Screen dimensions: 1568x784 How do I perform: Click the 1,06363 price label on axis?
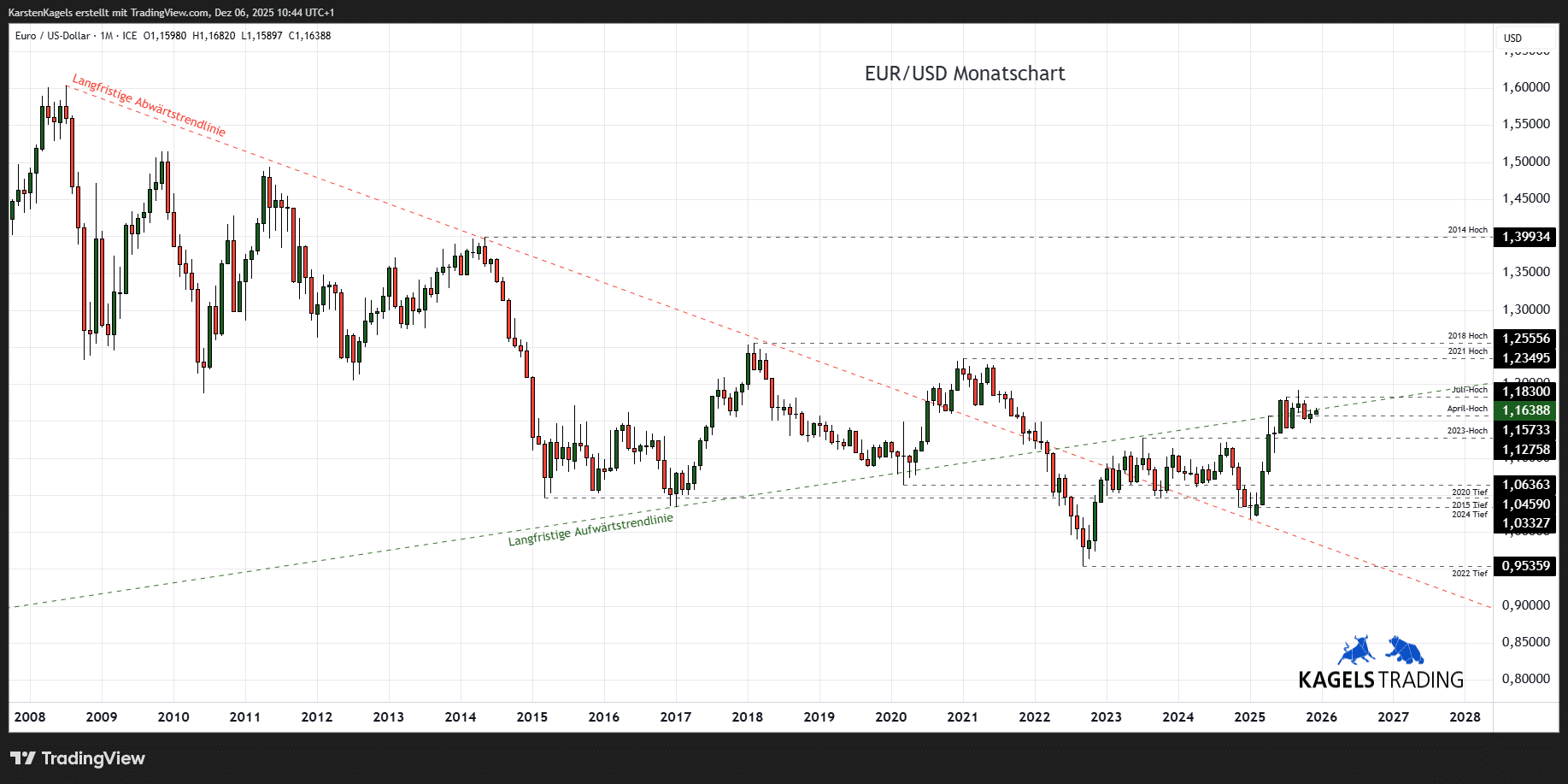tap(1525, 485)
